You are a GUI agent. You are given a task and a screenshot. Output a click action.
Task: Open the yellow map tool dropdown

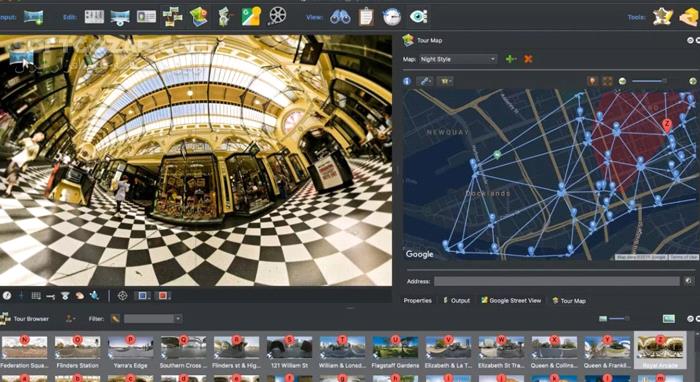445,81
